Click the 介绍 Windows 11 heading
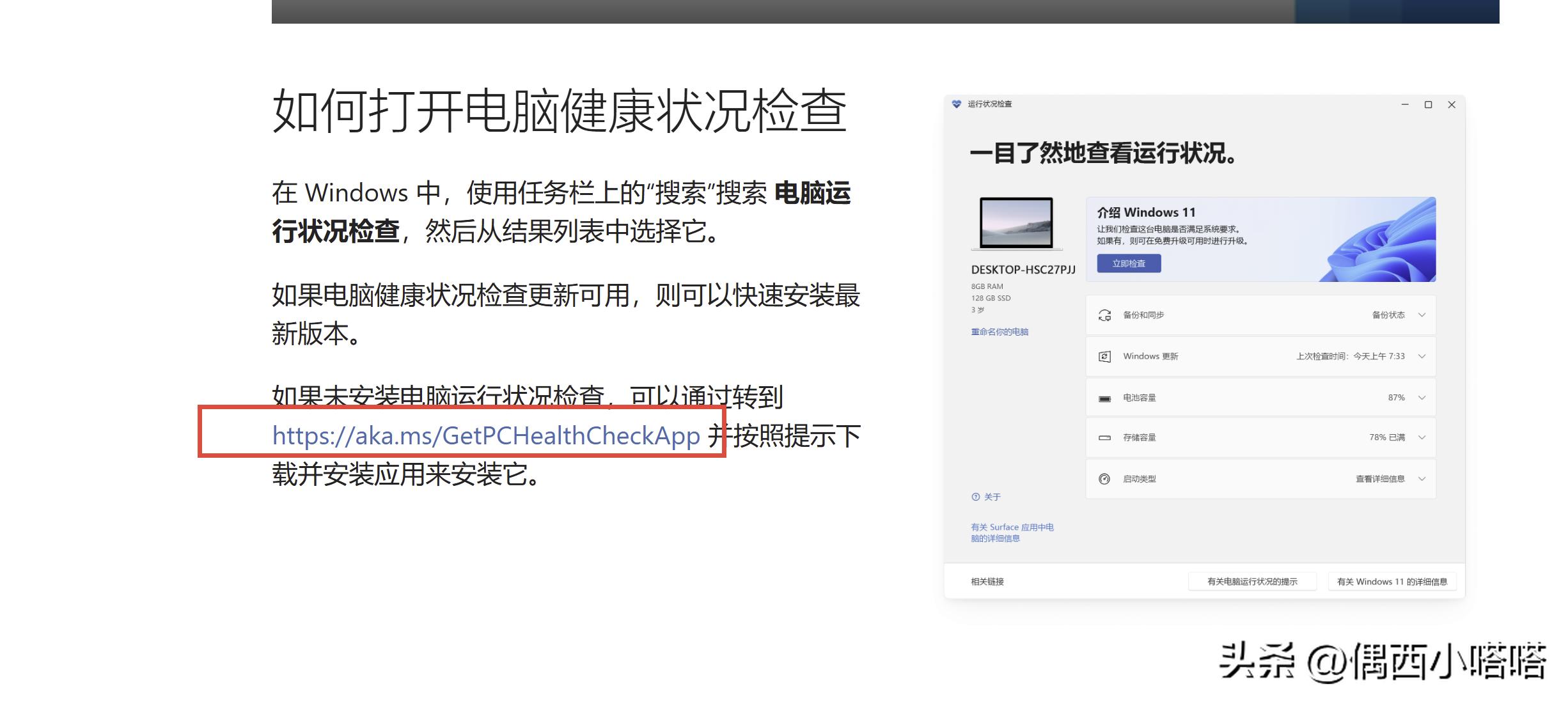1568x702 pixels. (x=1146, y=212)
